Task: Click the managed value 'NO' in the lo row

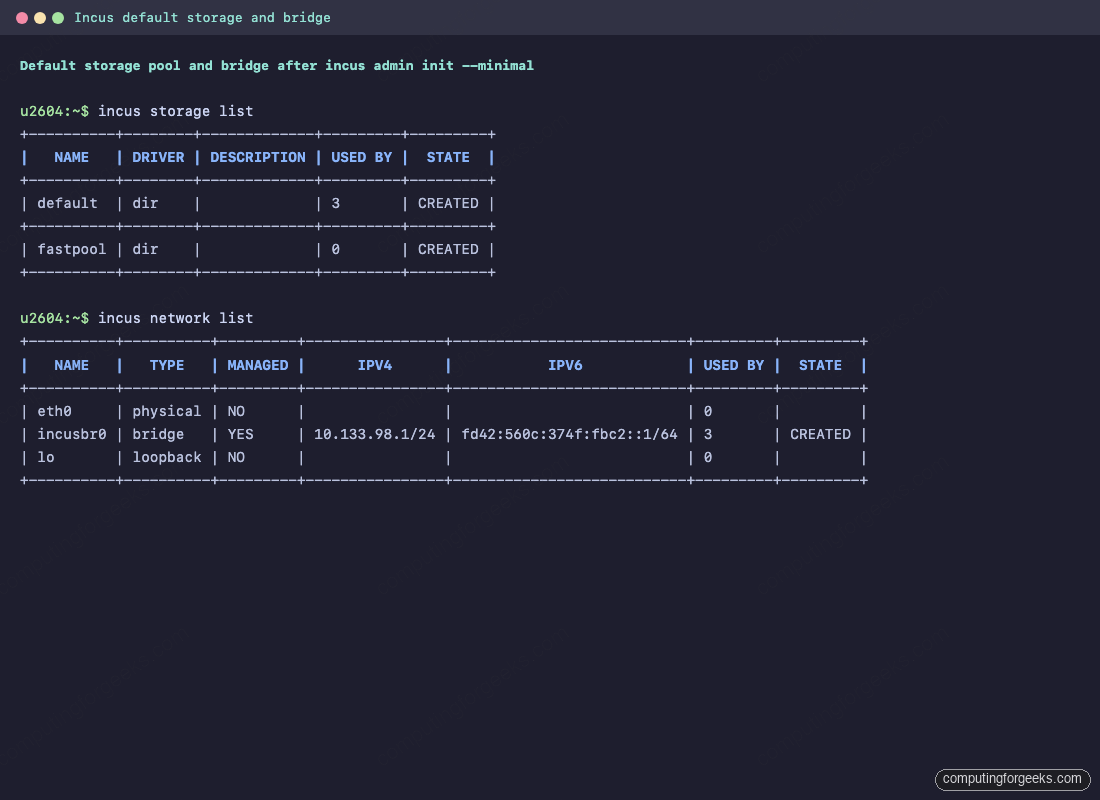Action: click(x=236, y=458)
